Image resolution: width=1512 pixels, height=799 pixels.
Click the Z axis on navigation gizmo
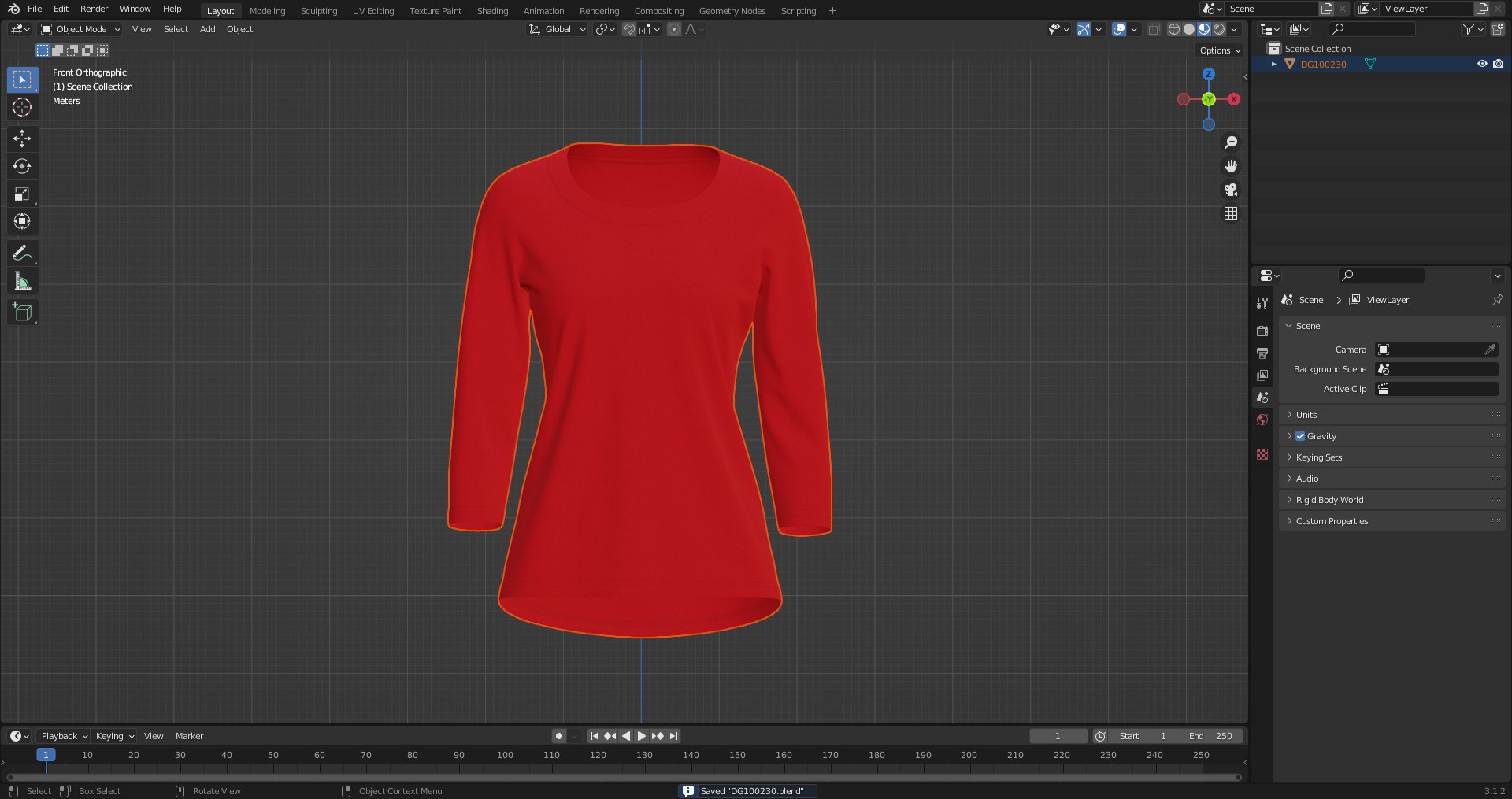(1209, 74)
